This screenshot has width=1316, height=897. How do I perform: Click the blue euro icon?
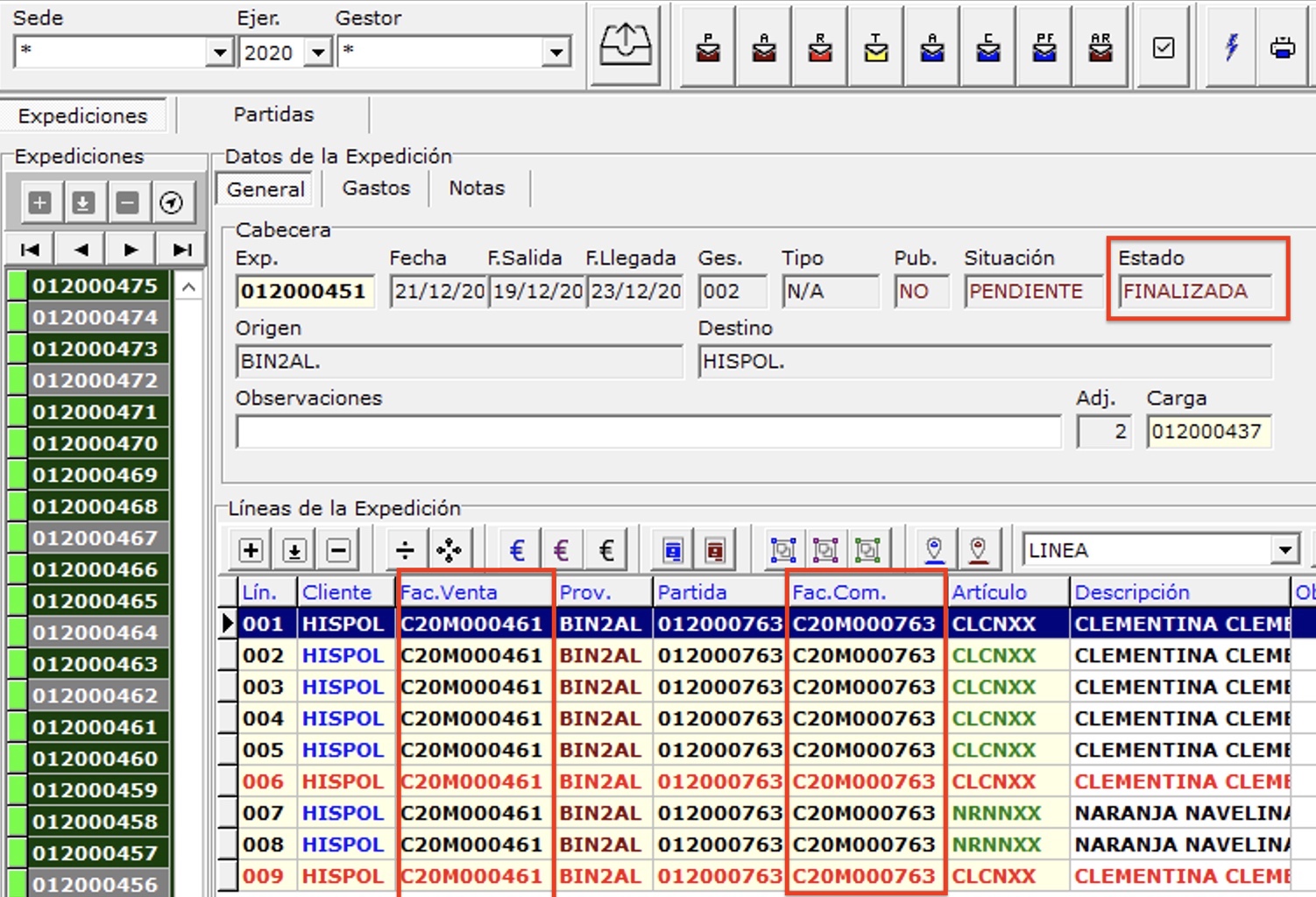coord(517,550)
